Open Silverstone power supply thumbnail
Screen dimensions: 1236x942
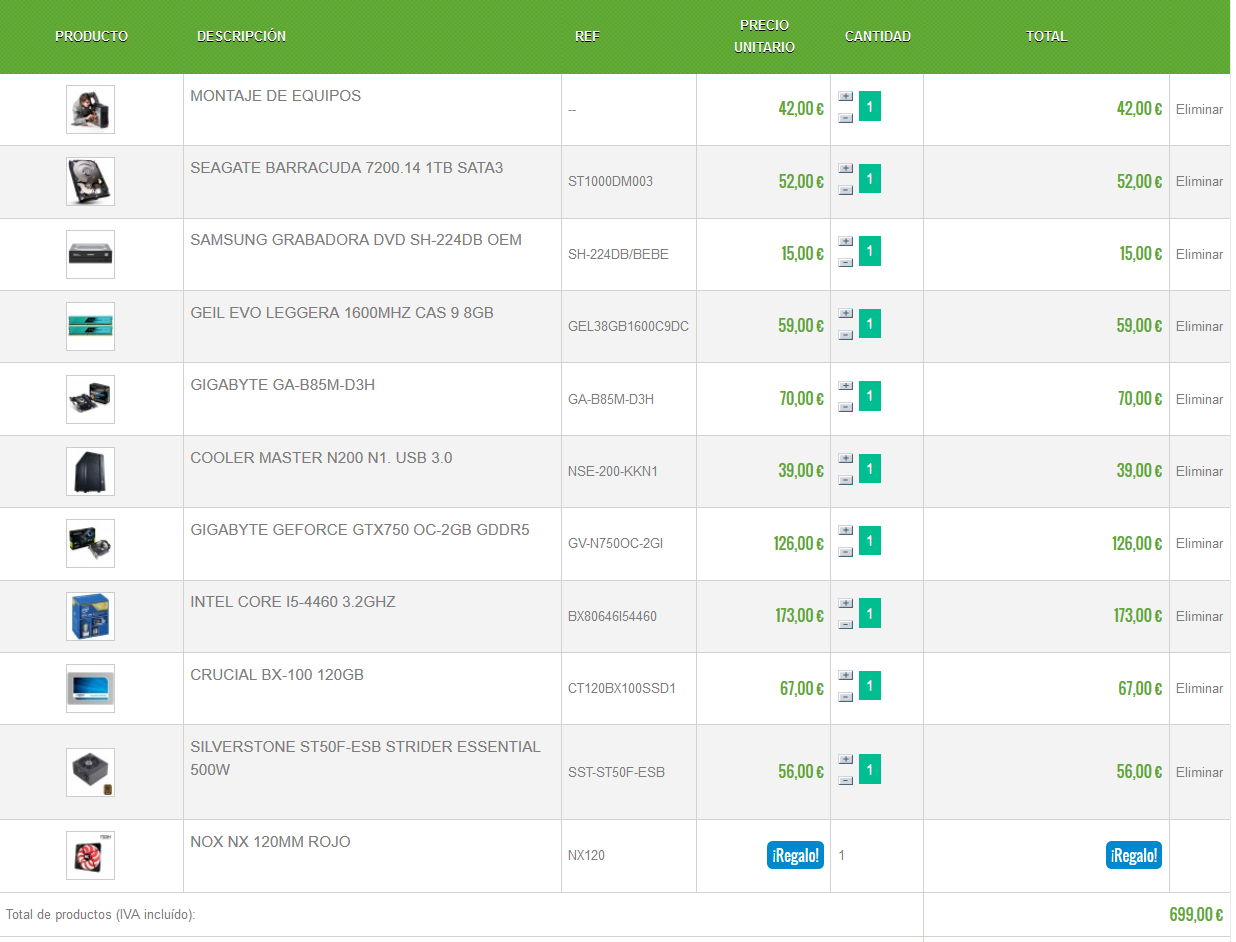click(90, 772)
